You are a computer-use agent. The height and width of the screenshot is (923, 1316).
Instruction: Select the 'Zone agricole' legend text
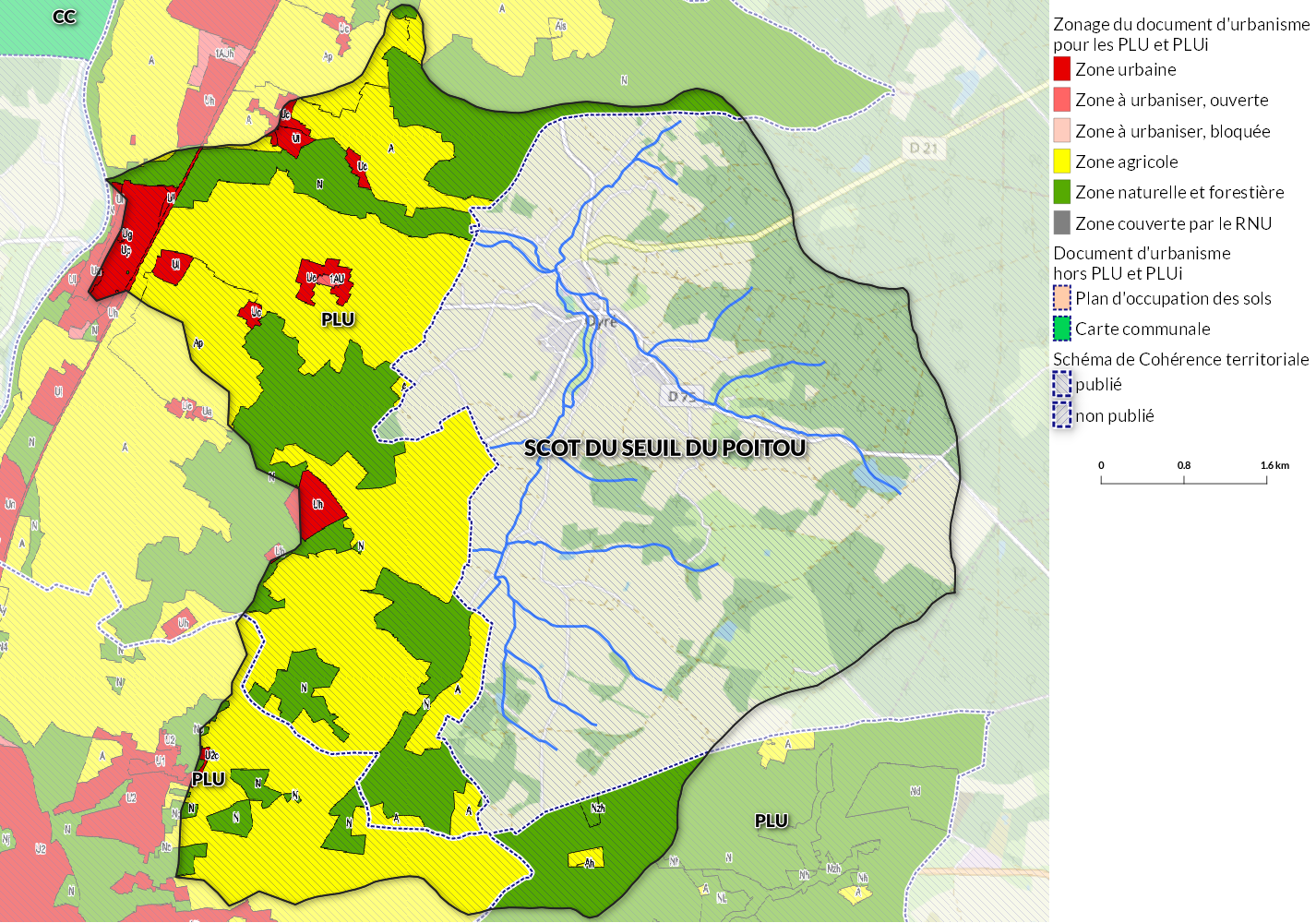click(x=1127, y=162)
